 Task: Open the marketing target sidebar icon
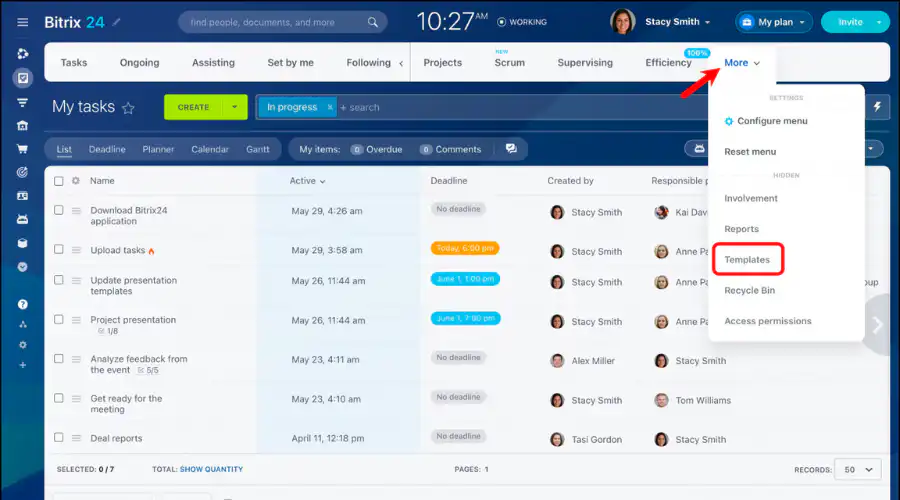(22, 172)
